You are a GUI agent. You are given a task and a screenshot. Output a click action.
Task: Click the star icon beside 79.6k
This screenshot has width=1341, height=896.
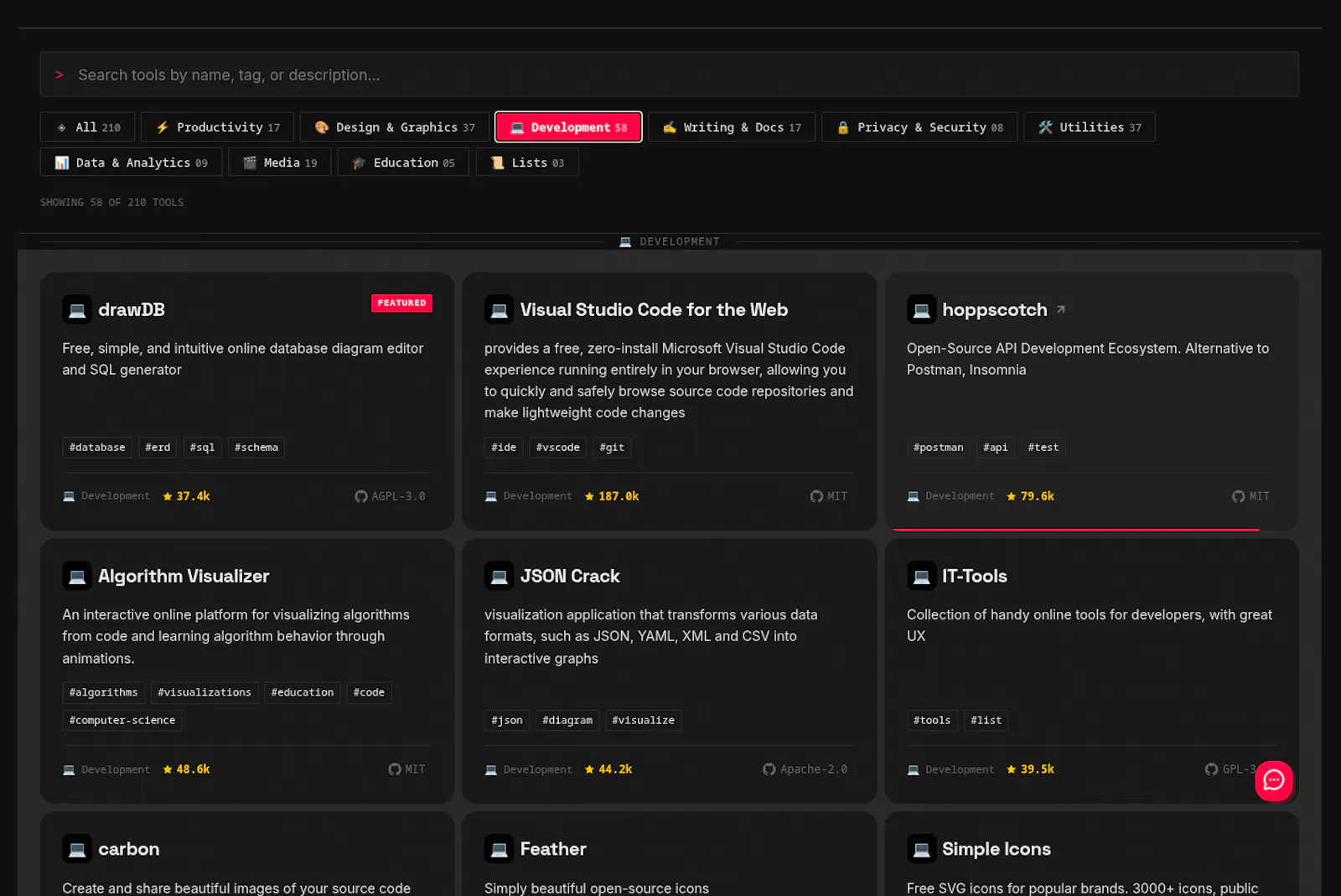pyautogui.click(x=1012, y=496)
